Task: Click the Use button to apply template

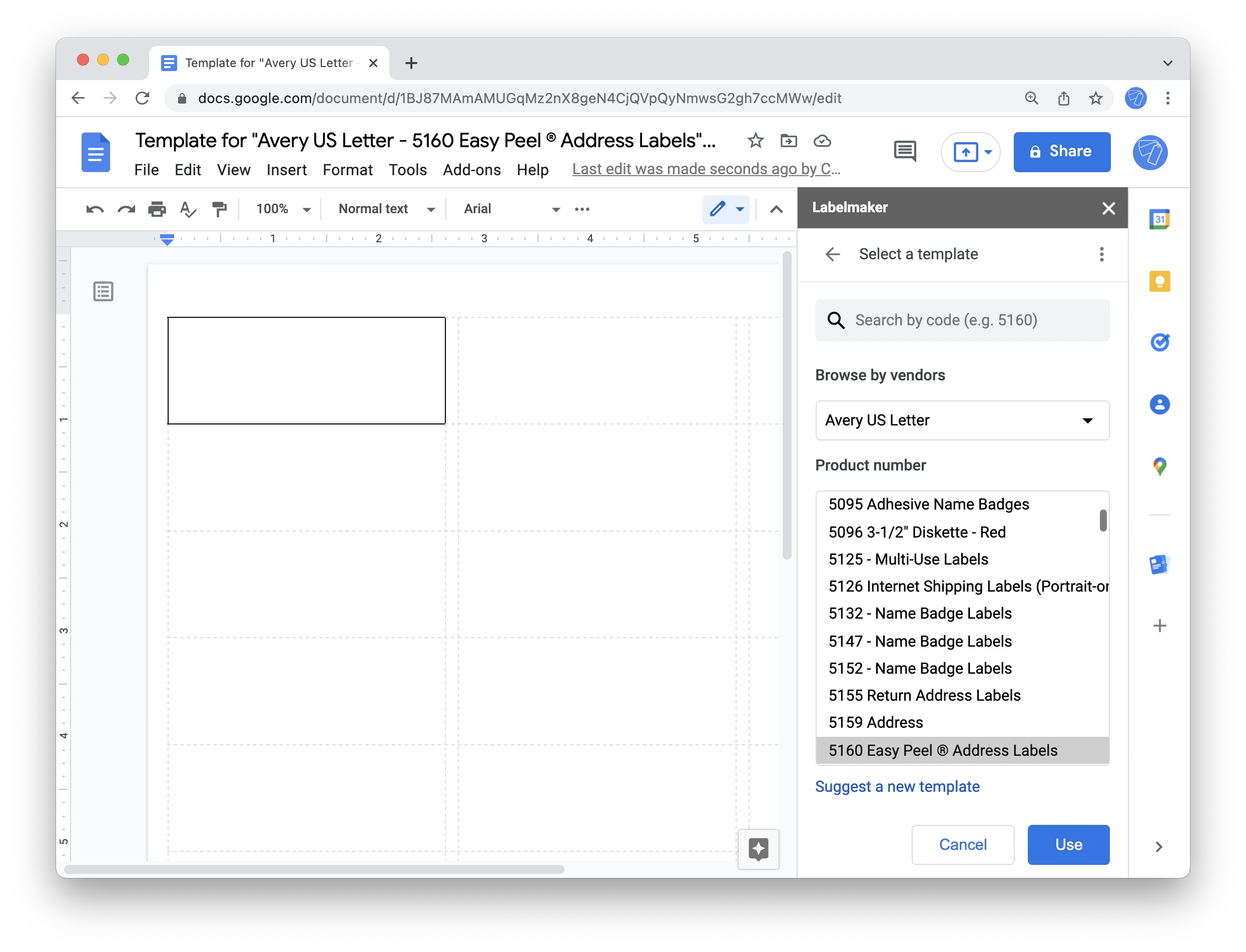Action: (x=1068, y=844)
